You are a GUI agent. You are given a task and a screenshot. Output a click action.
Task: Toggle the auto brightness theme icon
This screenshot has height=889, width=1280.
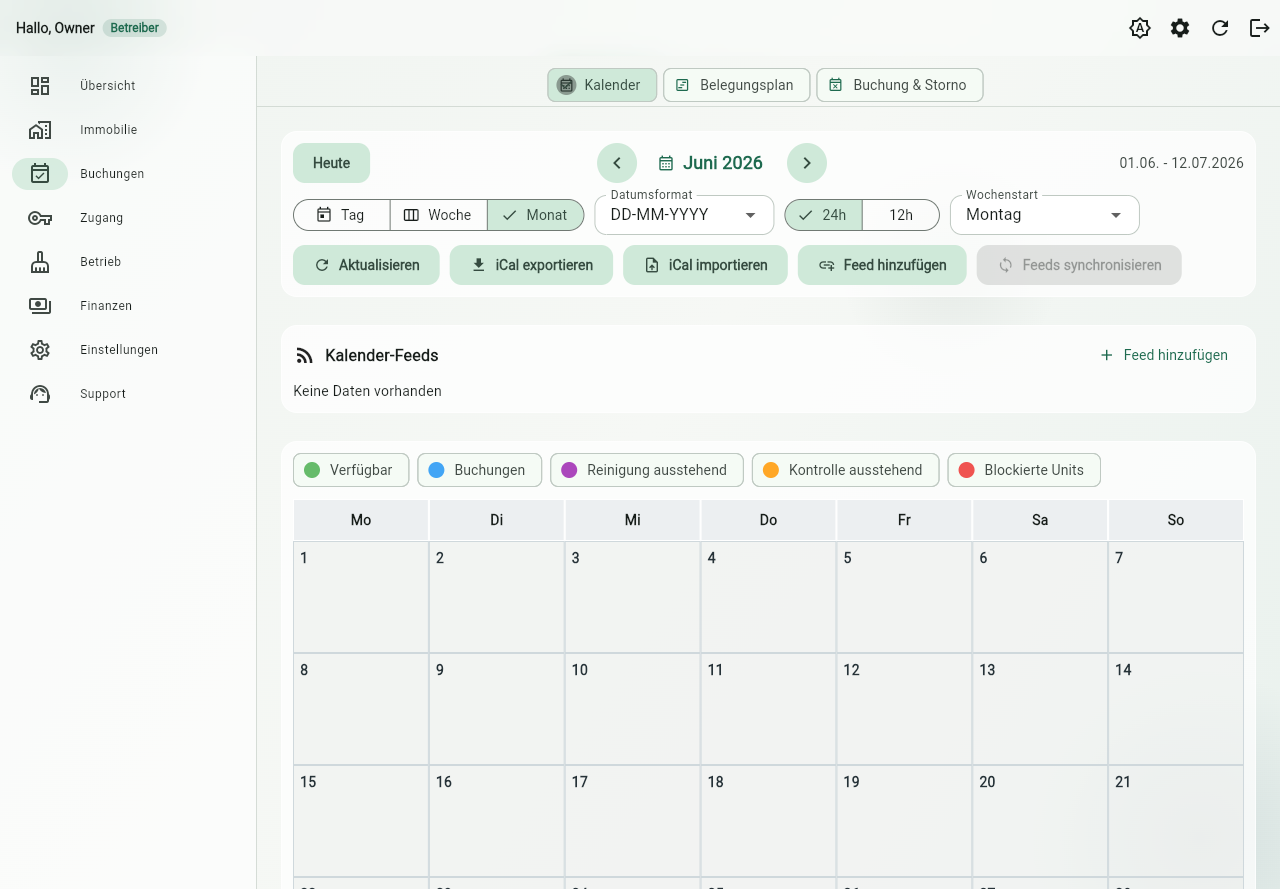click(1140, 28)
